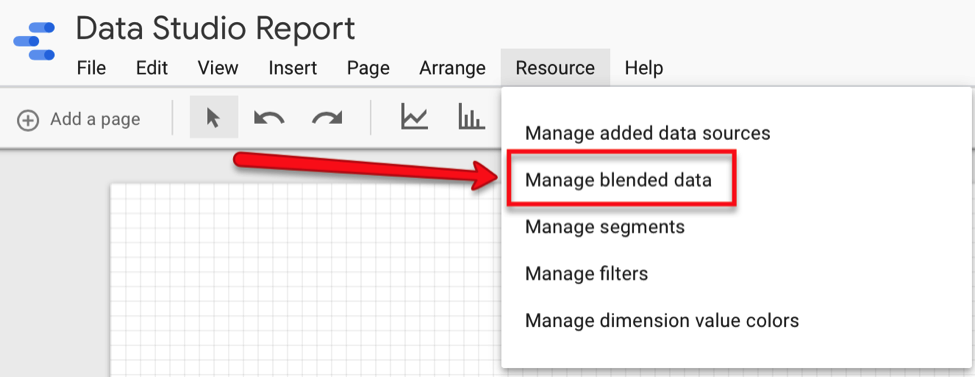Viewport: 975px width, 378px height.
Task: Open the Insert menu
Action: 293,68
